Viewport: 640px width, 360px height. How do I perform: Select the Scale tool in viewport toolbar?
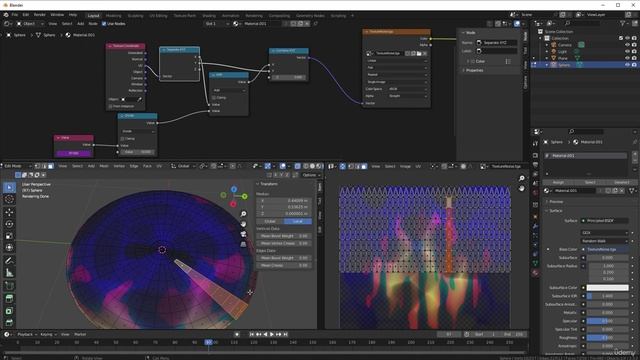9,236
